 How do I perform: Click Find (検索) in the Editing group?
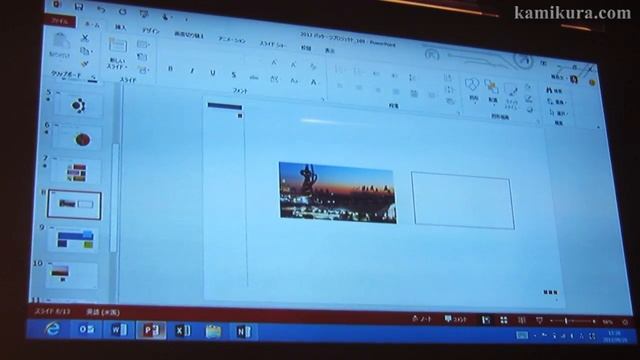(555, 90)
